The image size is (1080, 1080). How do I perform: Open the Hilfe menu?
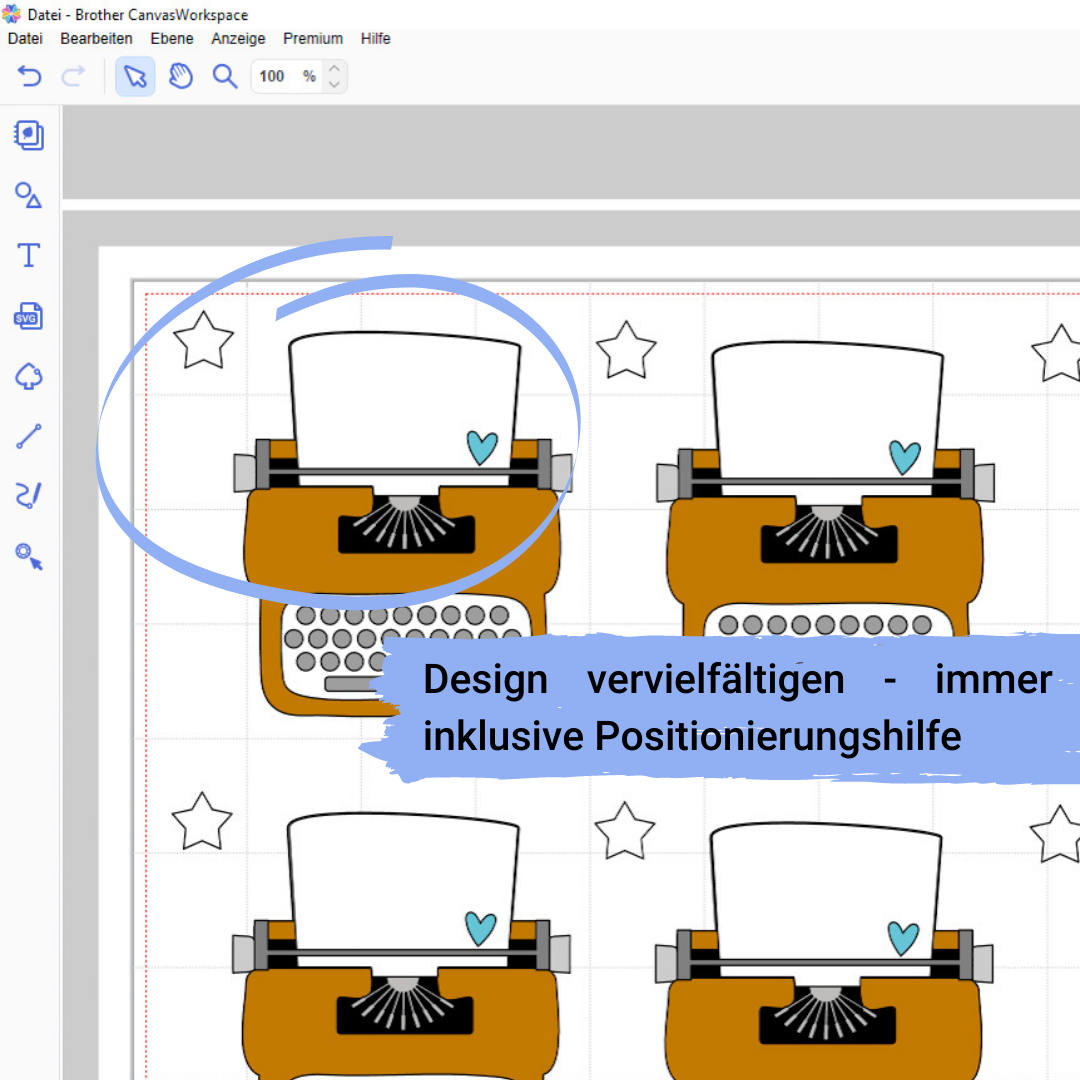[375, 39]
